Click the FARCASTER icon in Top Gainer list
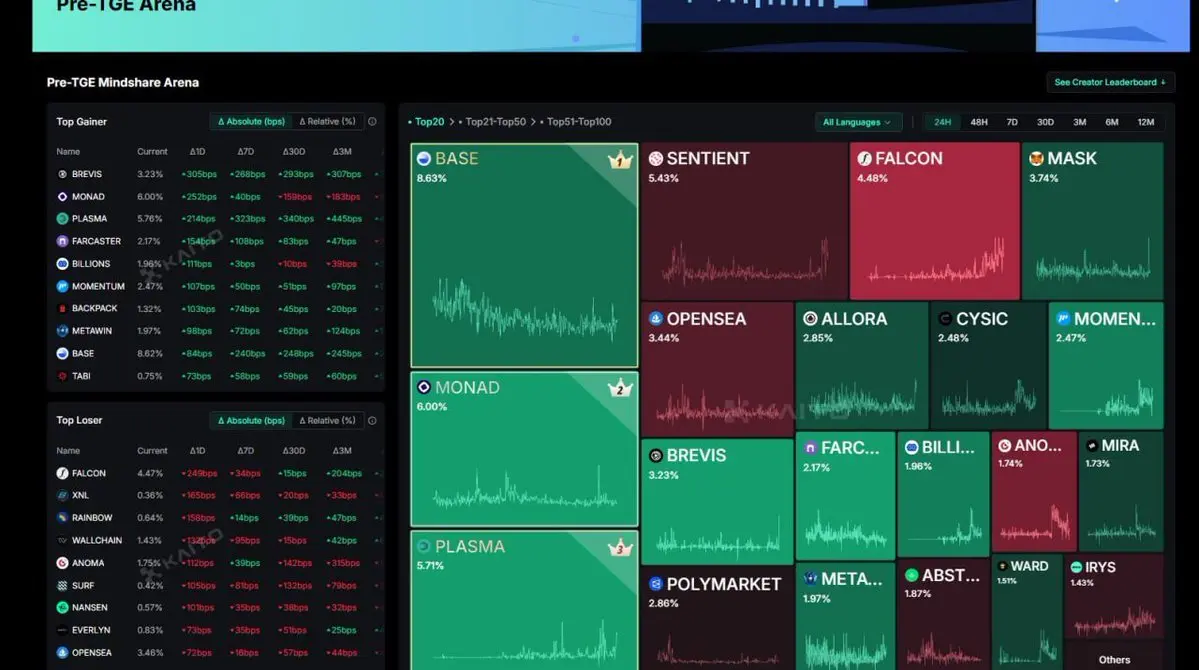This screenshot has width=1199, height=670. coord(63,241)
